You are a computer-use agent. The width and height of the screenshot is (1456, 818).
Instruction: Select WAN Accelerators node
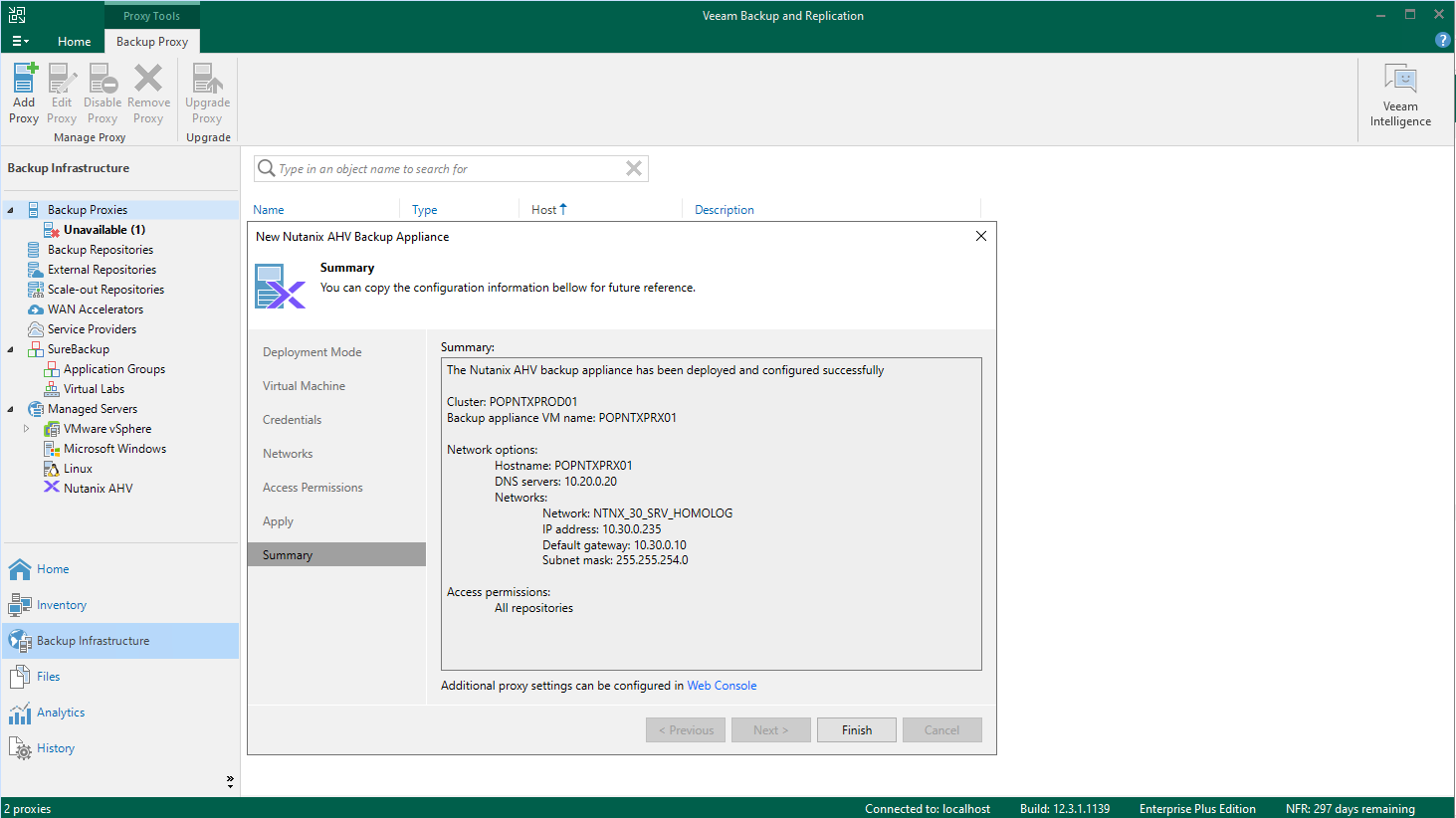coord(96,309)
